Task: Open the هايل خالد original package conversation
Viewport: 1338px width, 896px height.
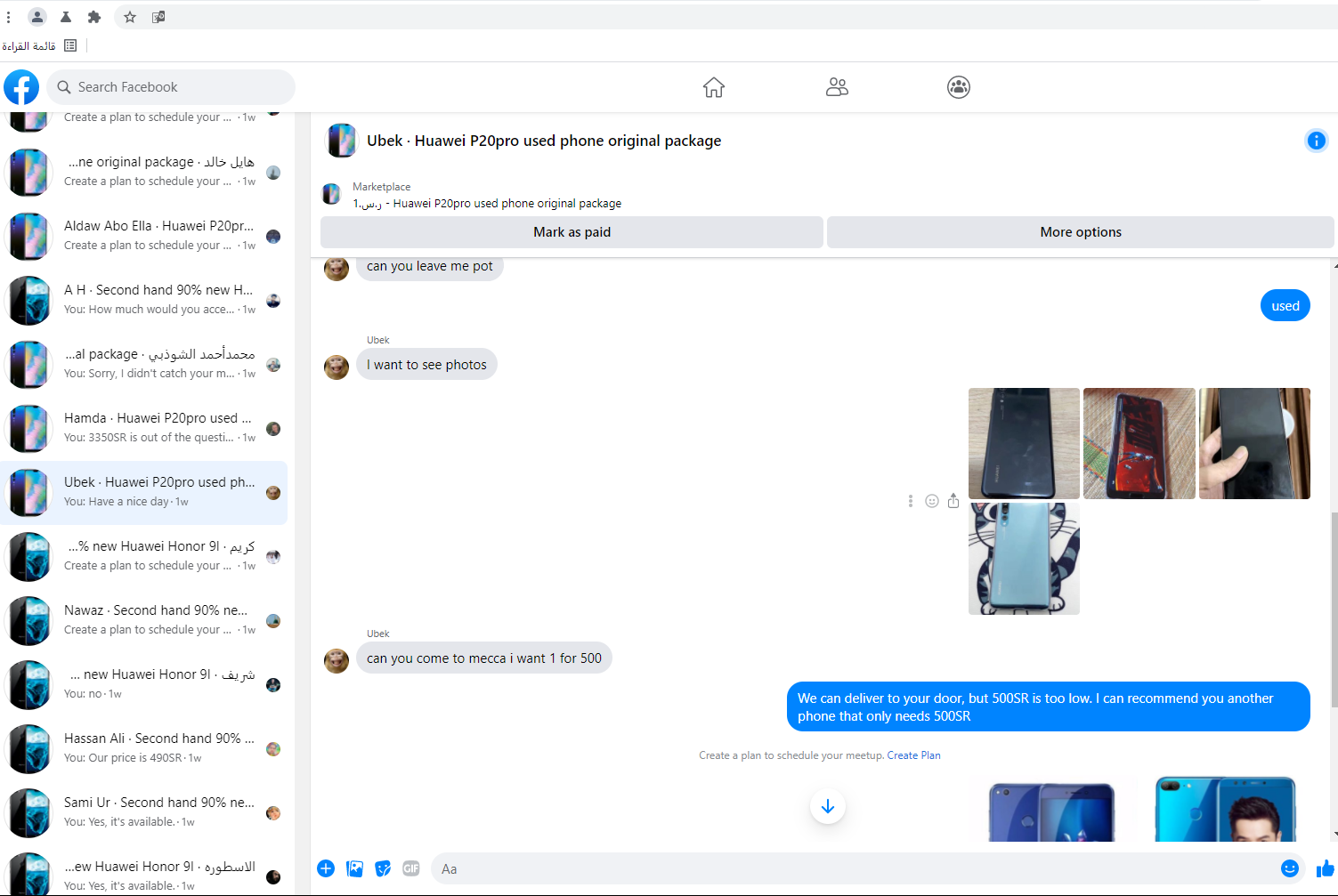Action: point(144,172)
